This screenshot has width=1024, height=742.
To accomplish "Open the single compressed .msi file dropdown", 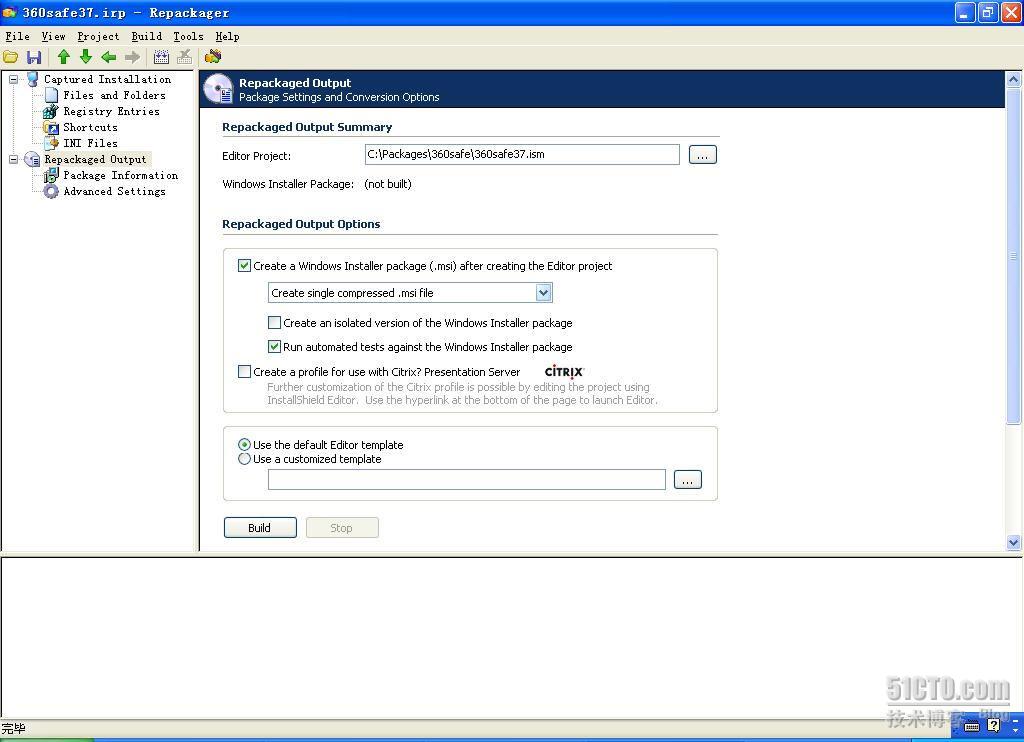I will (543, 293).
